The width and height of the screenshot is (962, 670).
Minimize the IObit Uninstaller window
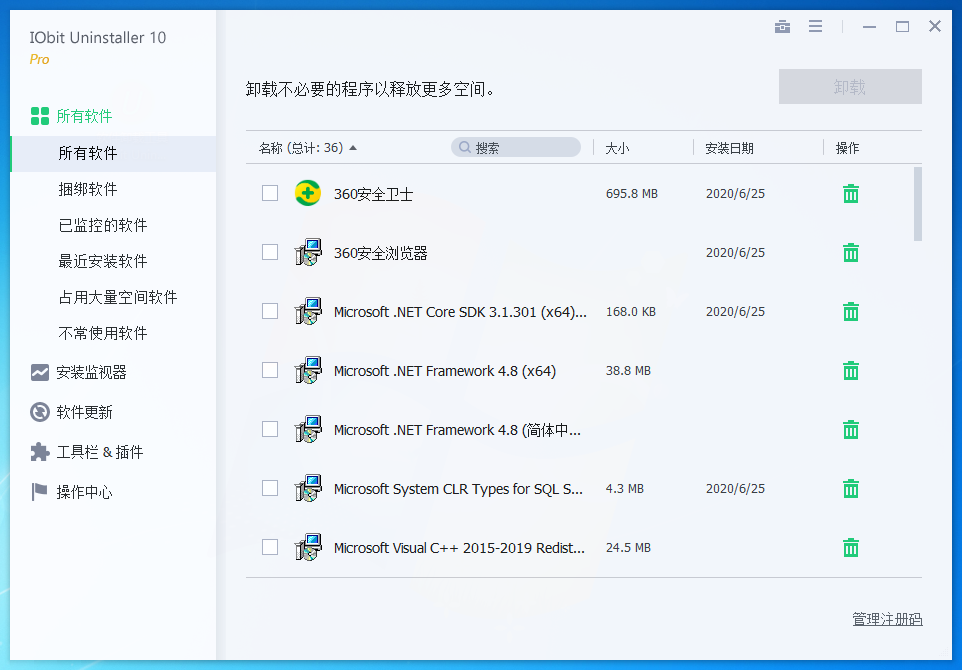coord(869,26)
